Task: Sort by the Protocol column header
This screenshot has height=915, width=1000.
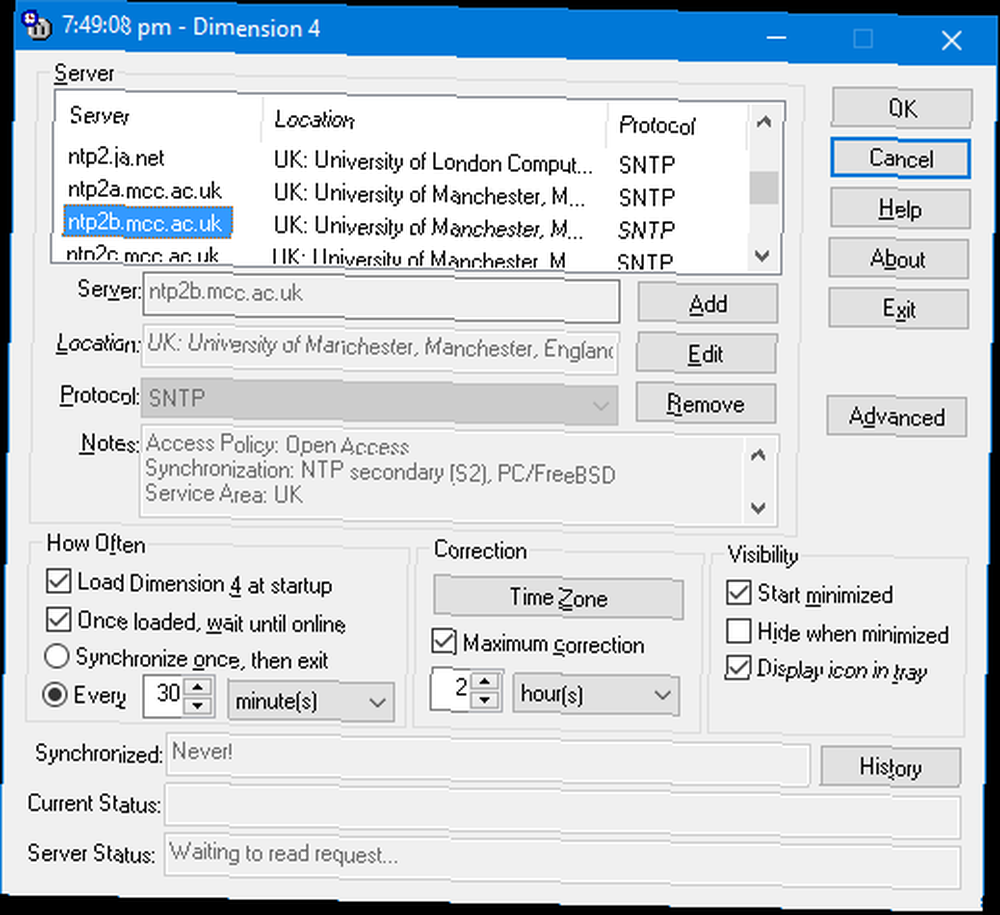Action: pos(676,126)
